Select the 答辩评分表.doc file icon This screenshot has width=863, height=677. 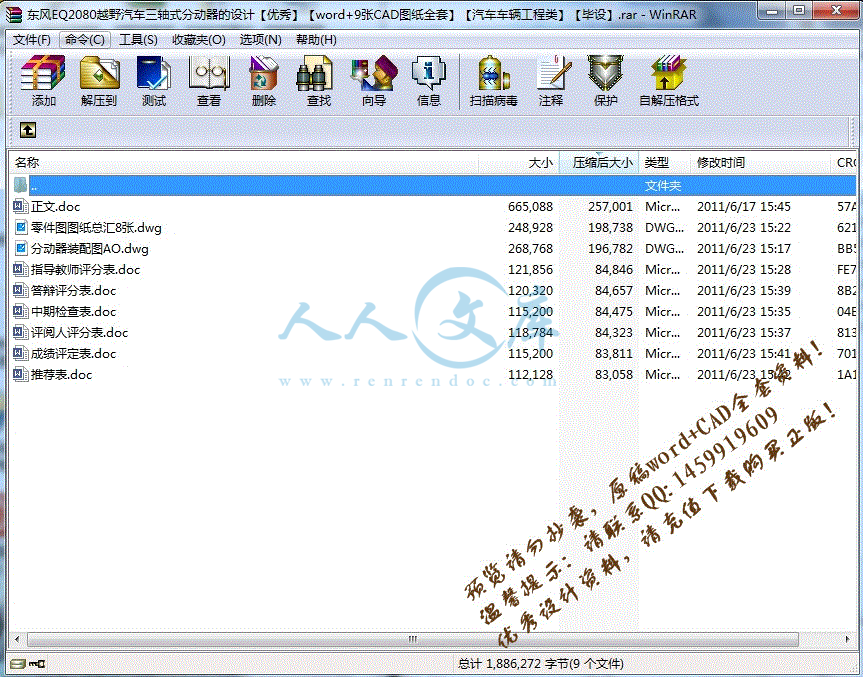tap(20, 290)
